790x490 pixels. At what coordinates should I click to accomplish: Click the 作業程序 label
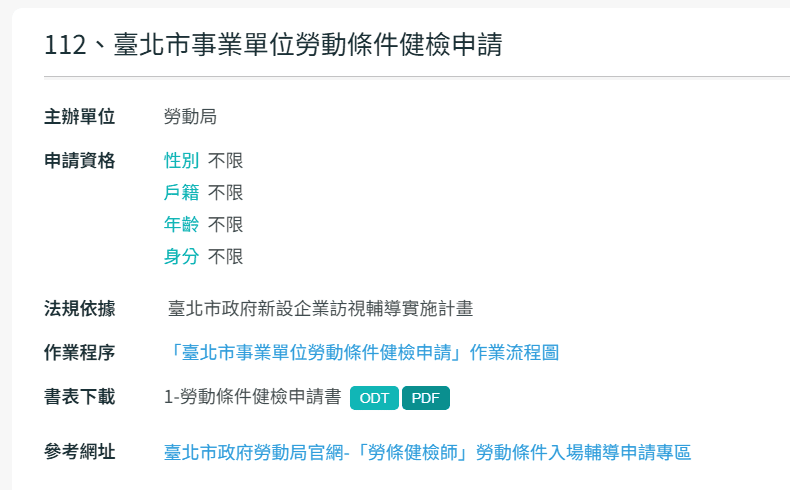(80, 352)
